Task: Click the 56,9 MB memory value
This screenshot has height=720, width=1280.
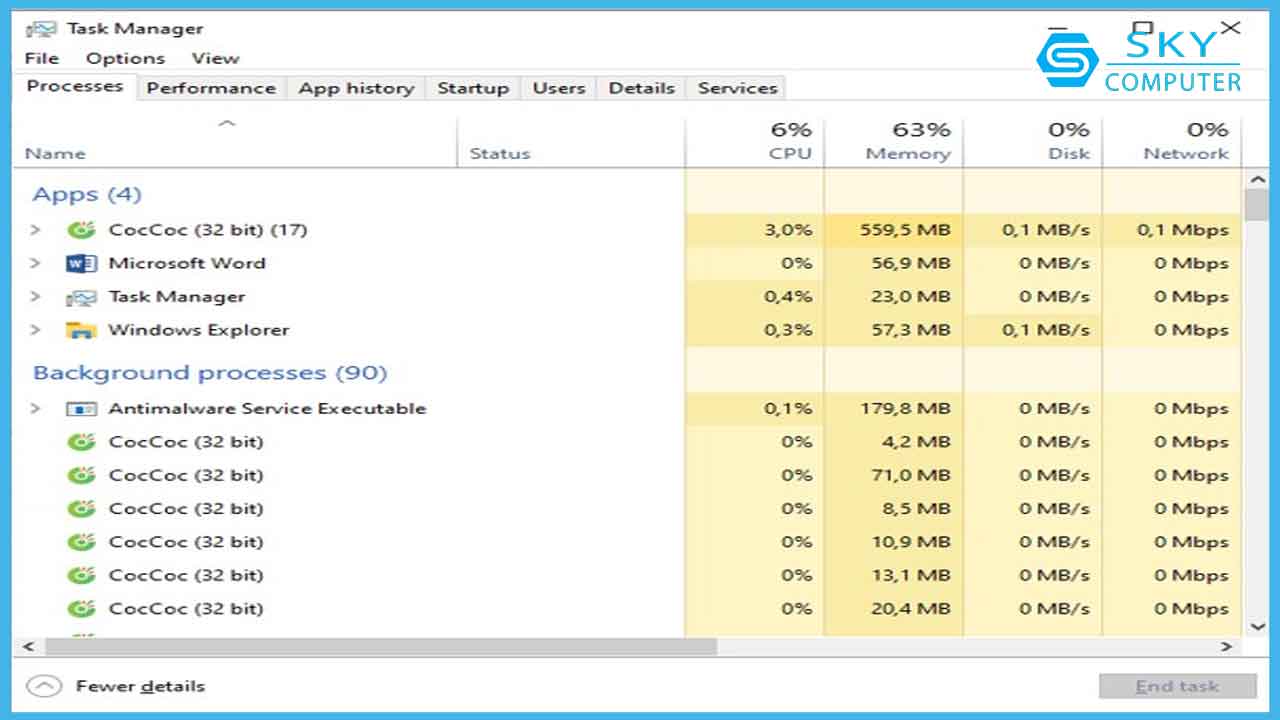Action: click(910, 264)
